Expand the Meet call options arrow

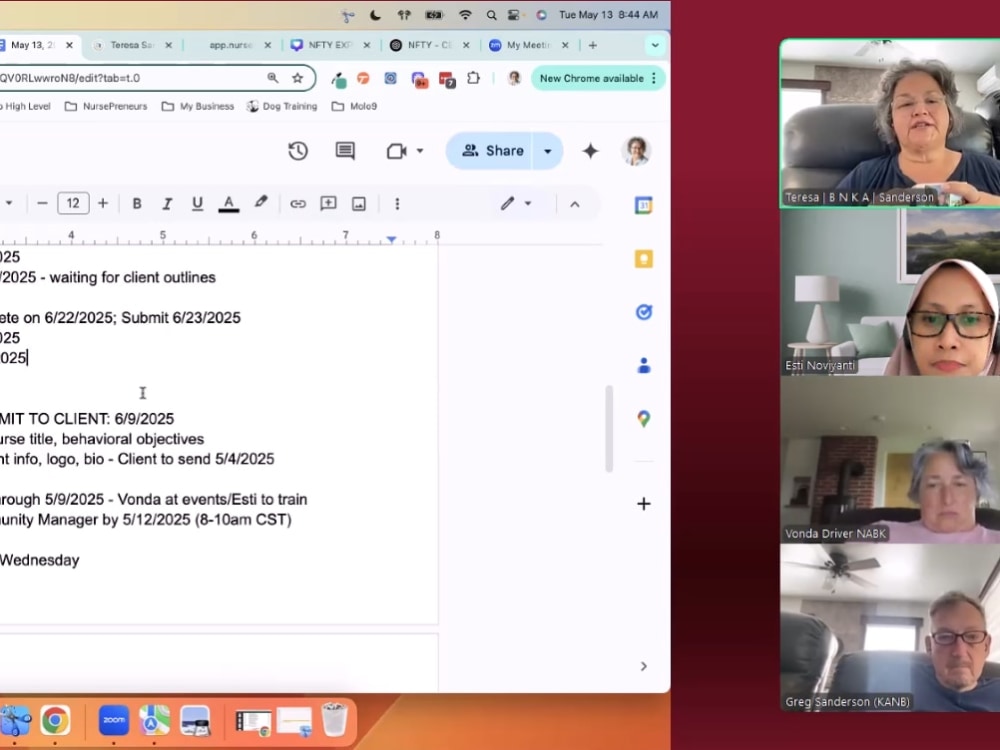pyautogui.click(x=420, y=151)
